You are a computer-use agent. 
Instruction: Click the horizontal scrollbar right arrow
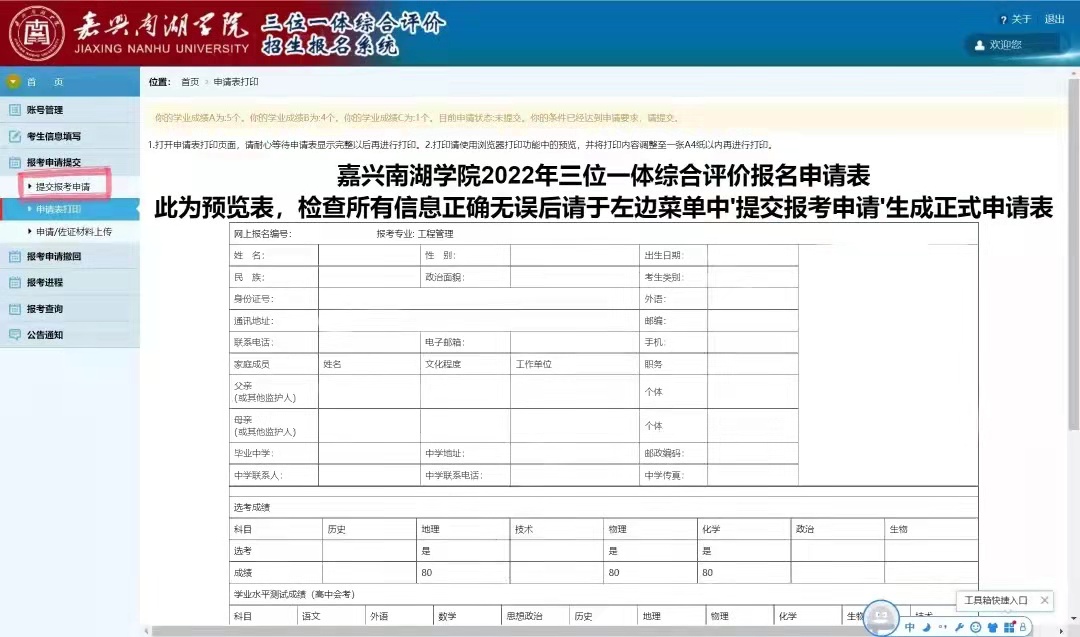[1061, 631]
